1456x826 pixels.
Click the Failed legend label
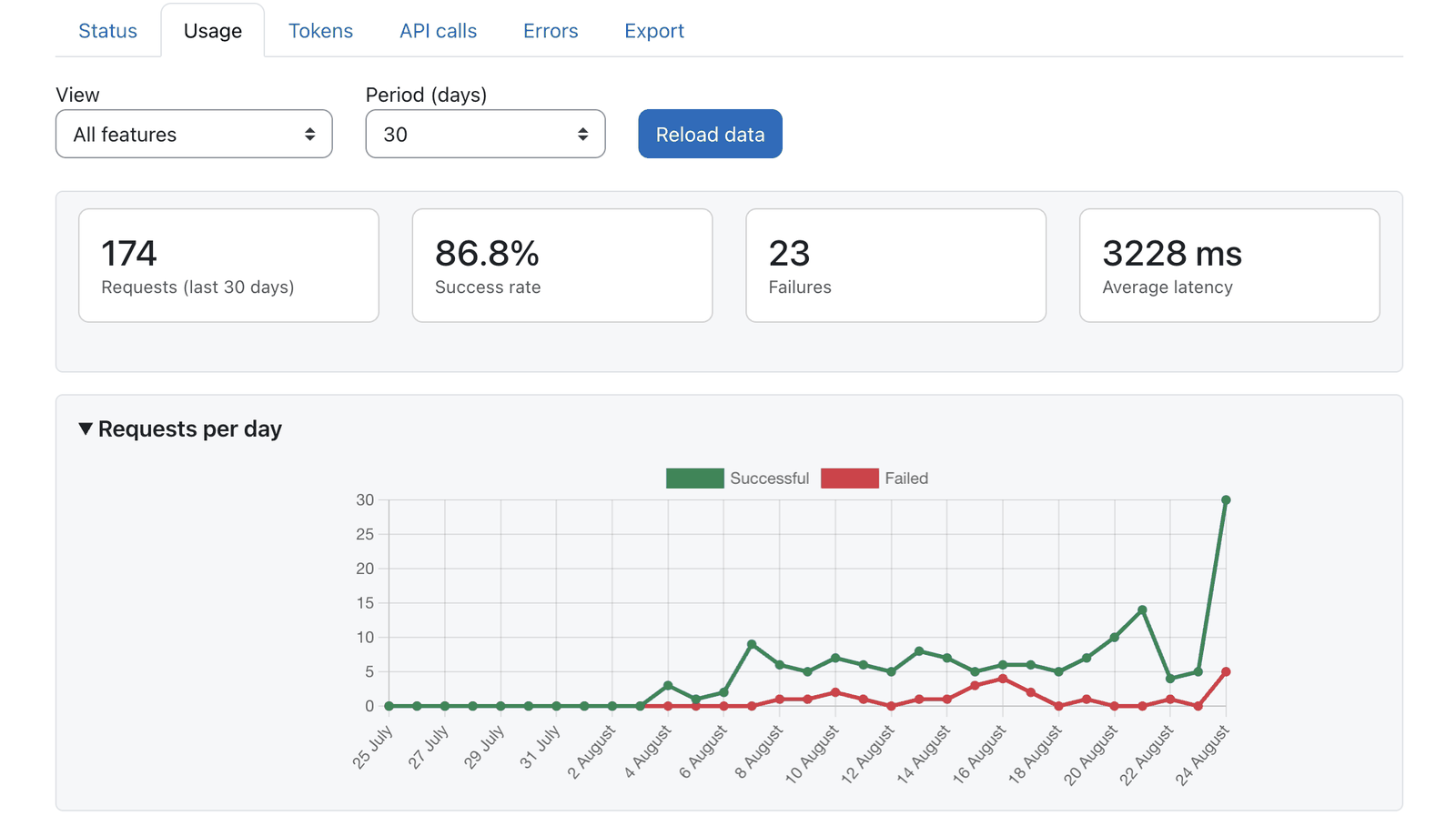coord(906,478)
